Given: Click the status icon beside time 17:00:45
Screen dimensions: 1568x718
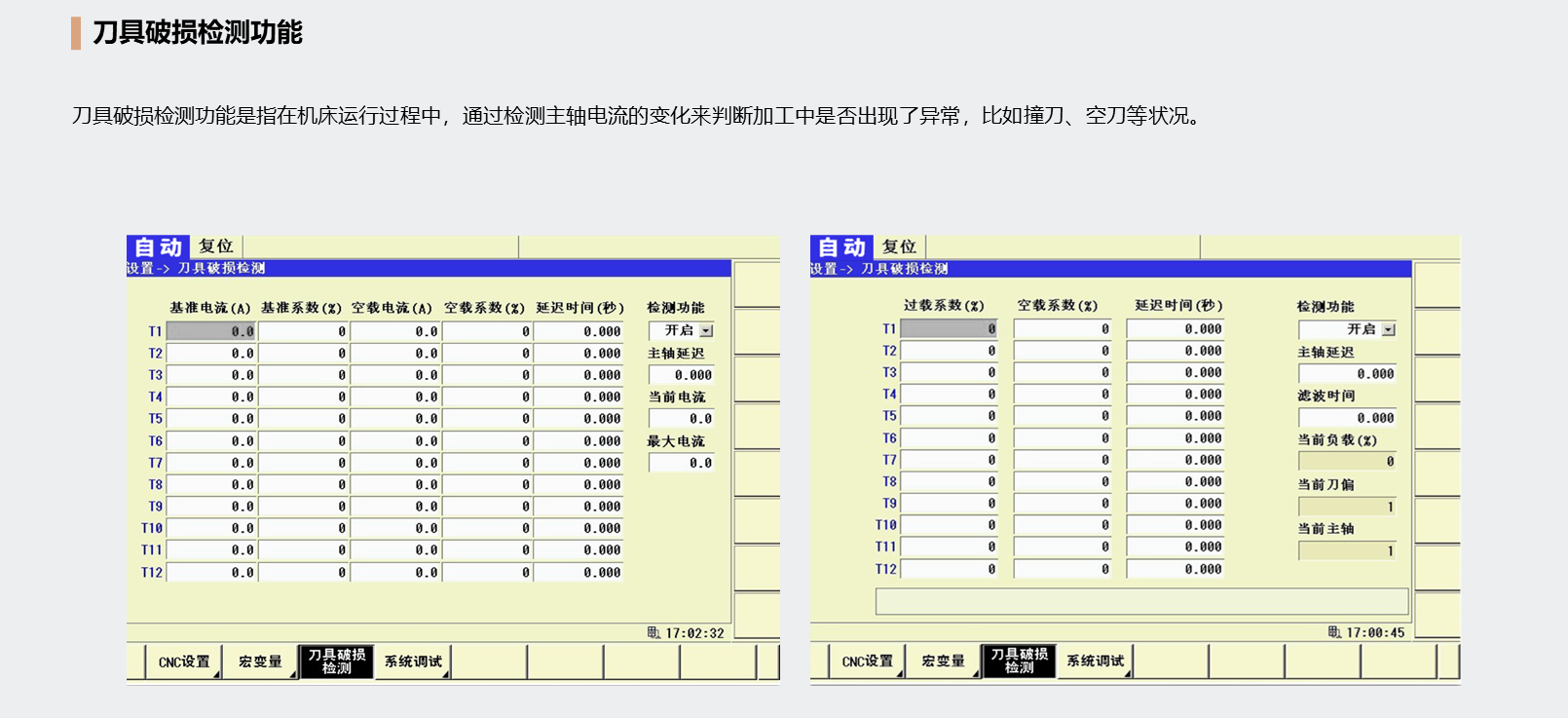Looking at the screenshot, I should click(1334, 632).
